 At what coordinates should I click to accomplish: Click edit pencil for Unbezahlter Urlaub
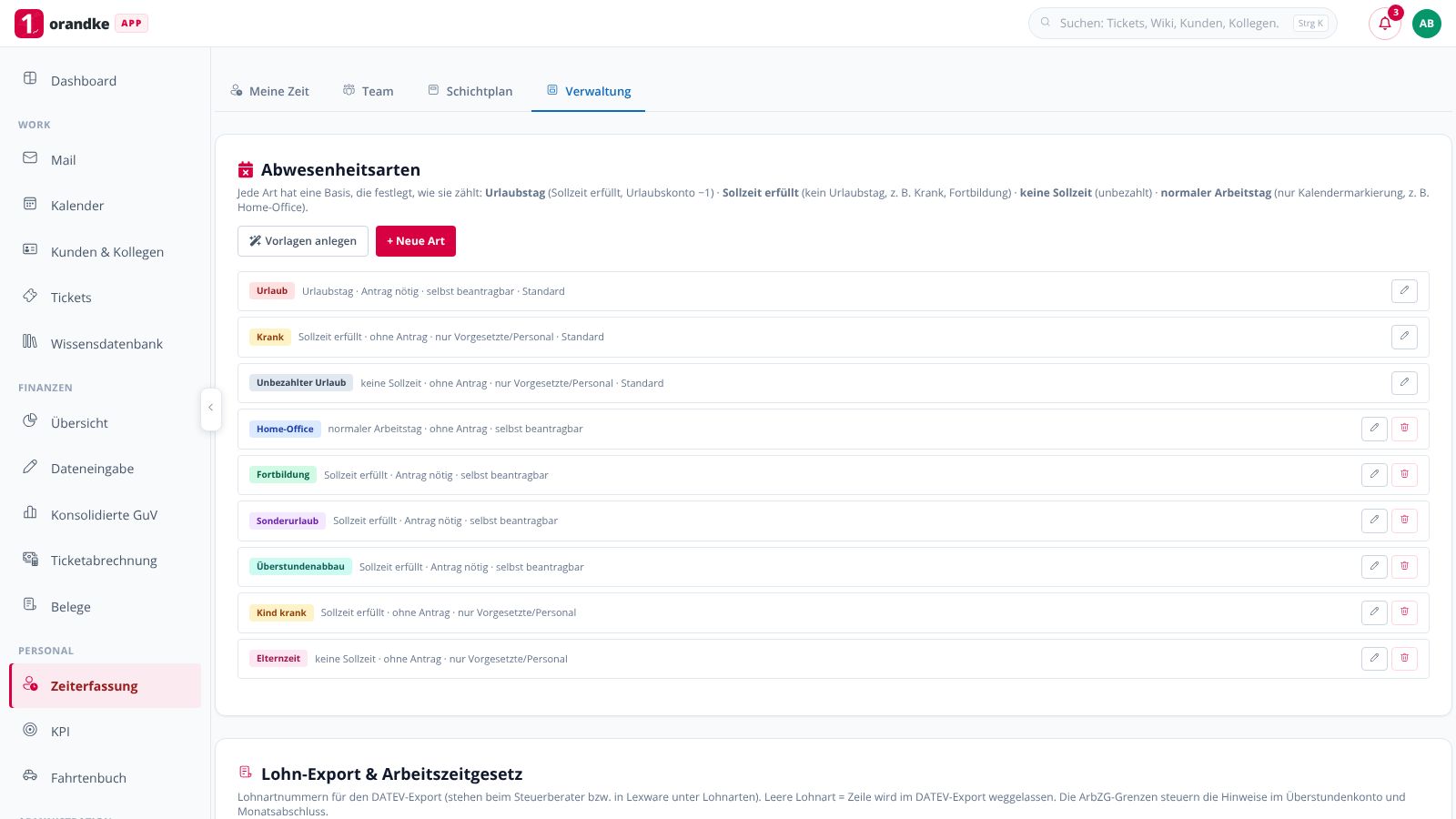click(x=1404, y=383)
